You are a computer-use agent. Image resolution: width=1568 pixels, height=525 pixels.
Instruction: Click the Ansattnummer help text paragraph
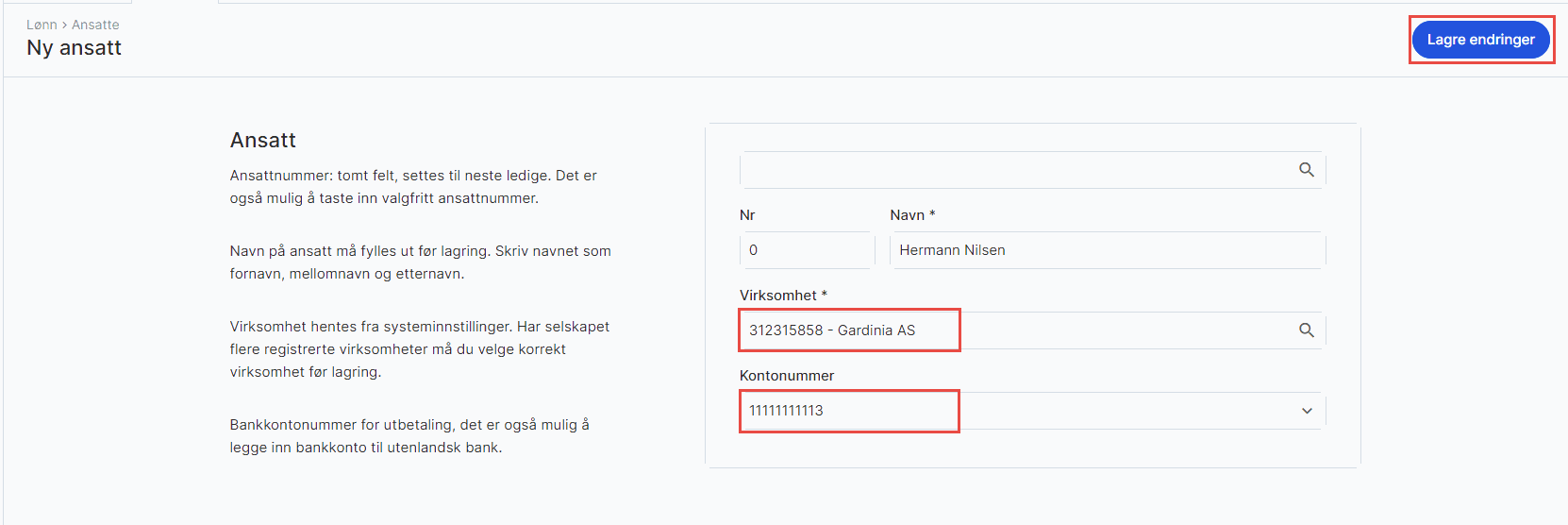pyautogui.click(x=413, y=187)
